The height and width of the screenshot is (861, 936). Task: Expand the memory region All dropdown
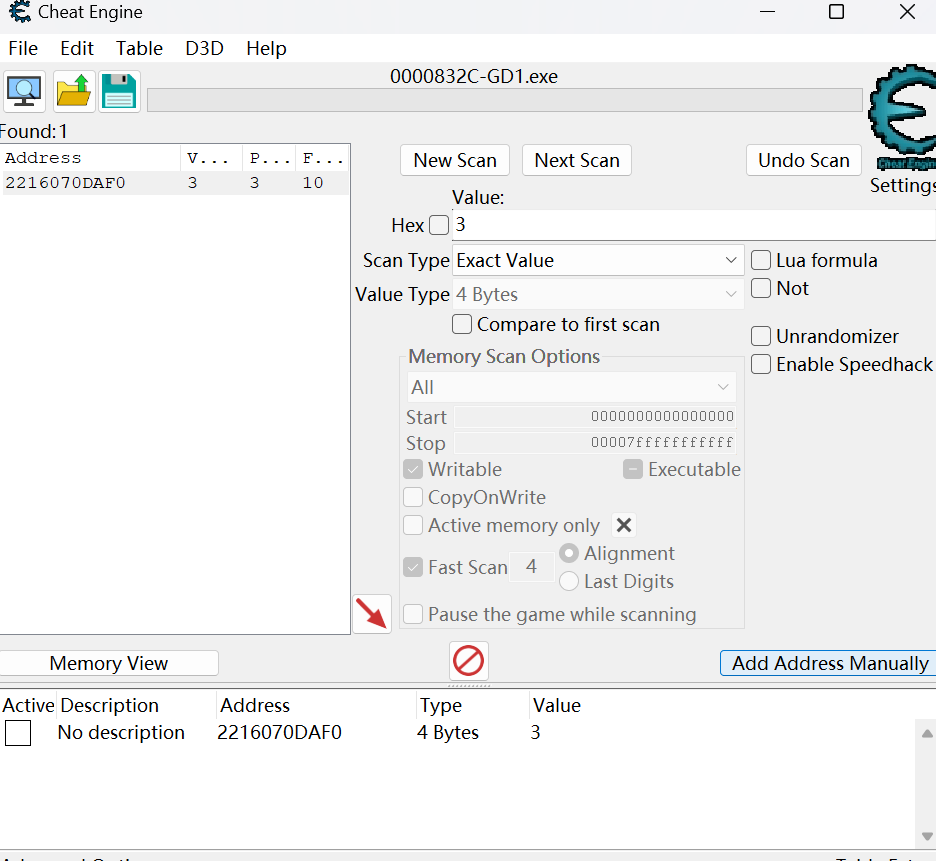click(x=571, y=387)
